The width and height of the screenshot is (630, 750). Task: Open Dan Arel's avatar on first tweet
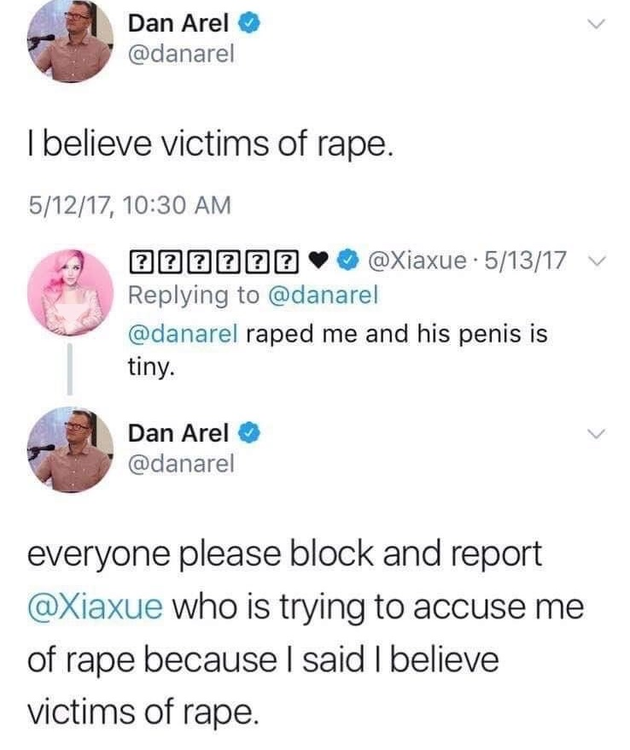tap(70, 41)
